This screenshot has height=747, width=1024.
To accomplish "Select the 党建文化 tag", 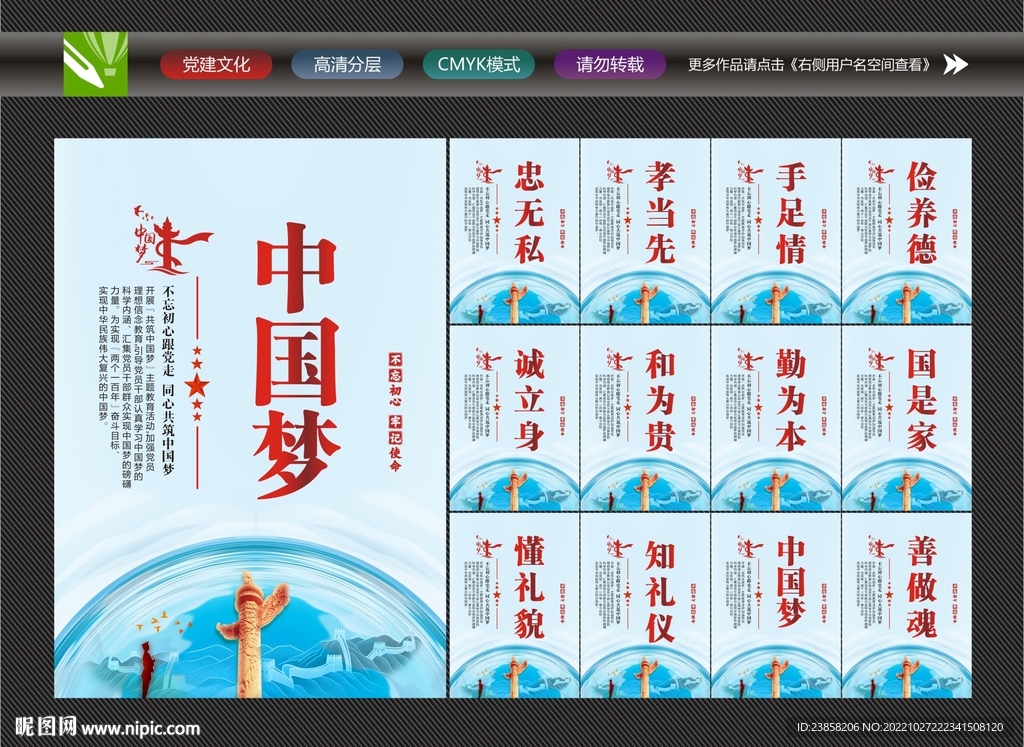I will 215,64.
